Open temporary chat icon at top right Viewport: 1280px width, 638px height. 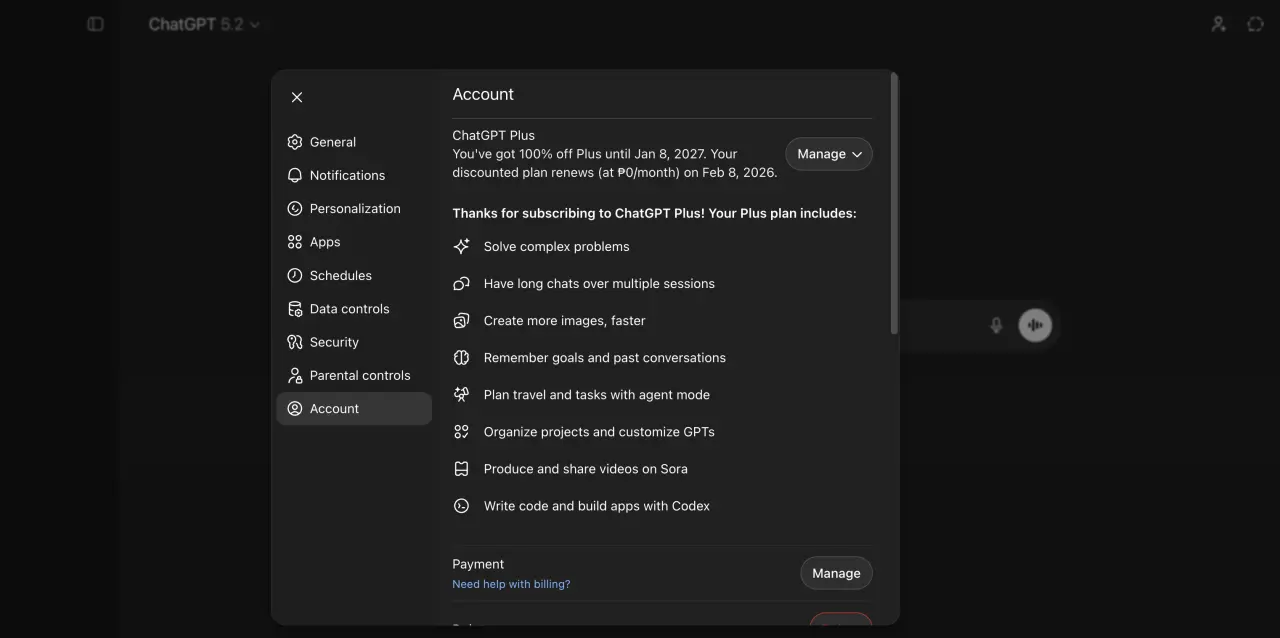[x=1256, y=24]
